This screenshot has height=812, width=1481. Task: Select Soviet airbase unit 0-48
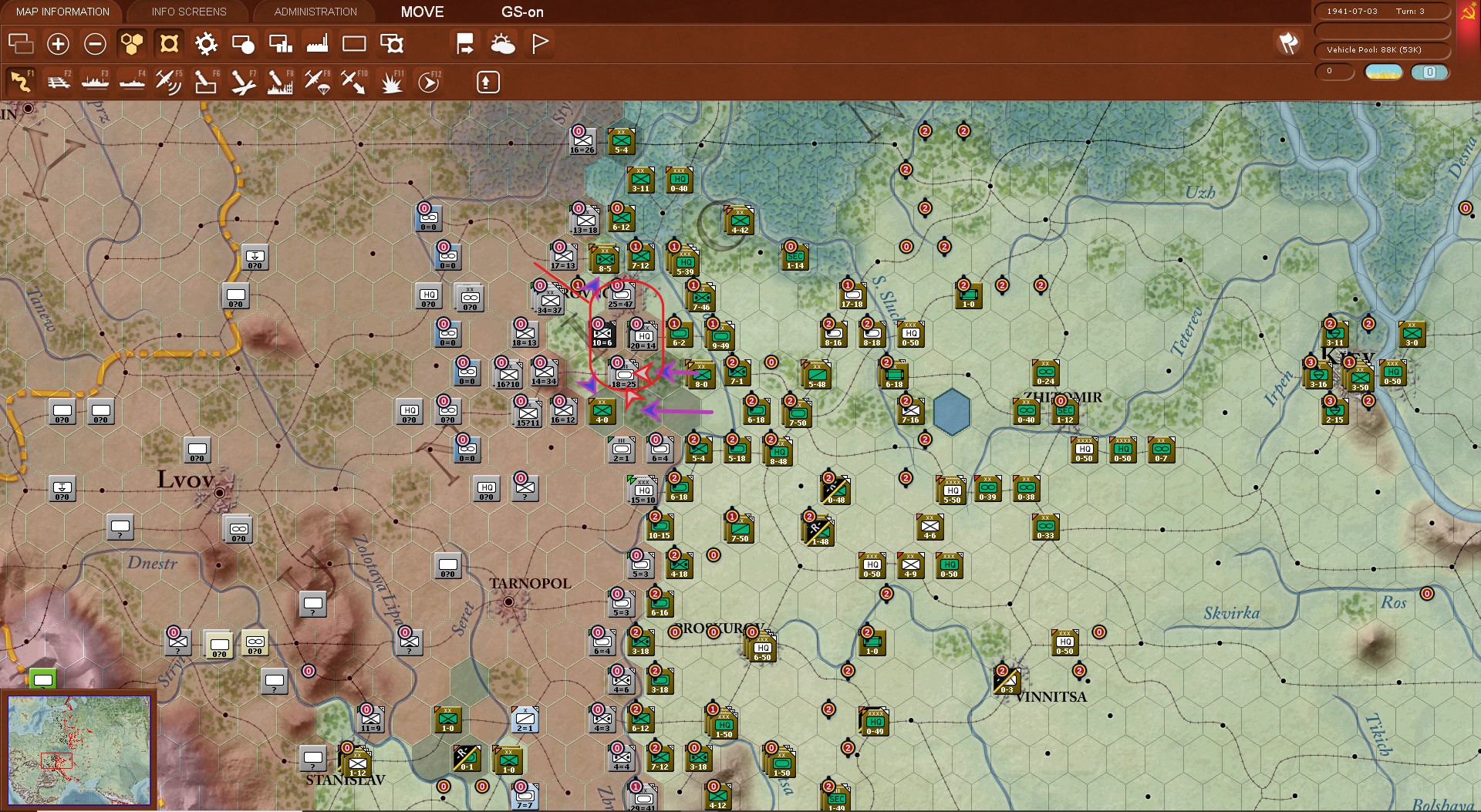836,490
